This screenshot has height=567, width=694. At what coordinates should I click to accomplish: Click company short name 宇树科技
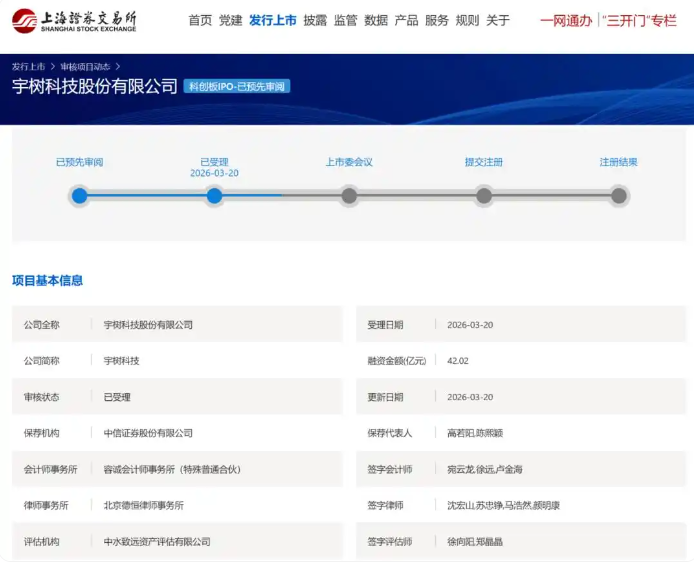coord(122,361)
